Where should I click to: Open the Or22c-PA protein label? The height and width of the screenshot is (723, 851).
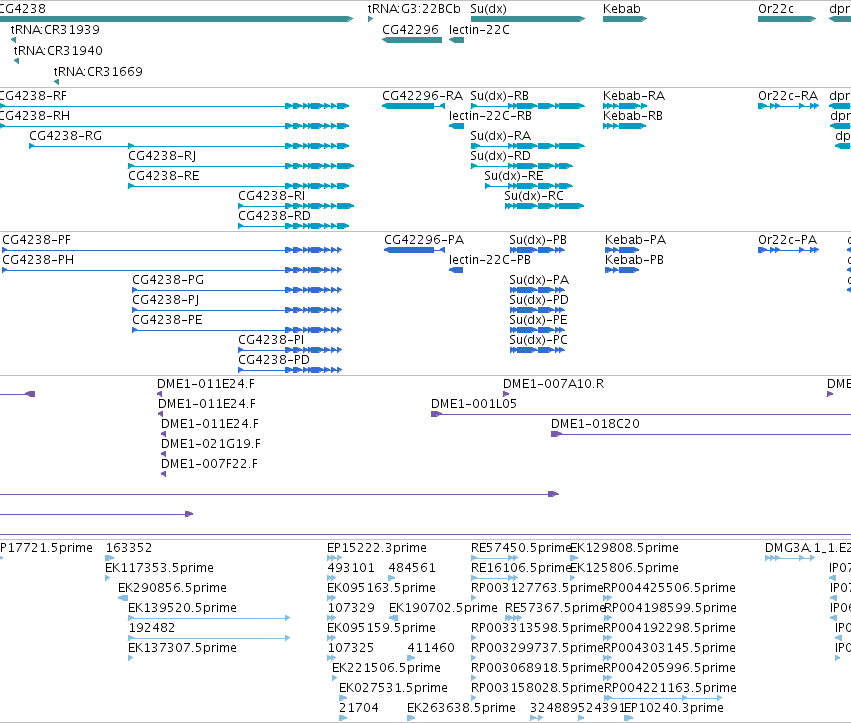click(788, 240)
